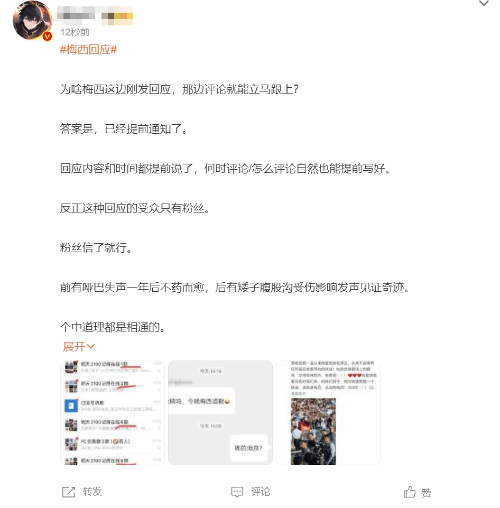
Task: Open the crowd photo post thumbnail
Action: pos(328,412)
